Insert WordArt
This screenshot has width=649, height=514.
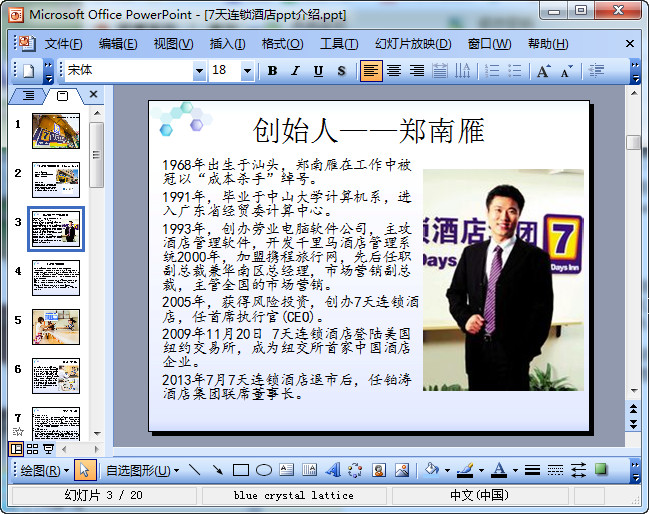[333, 470]
